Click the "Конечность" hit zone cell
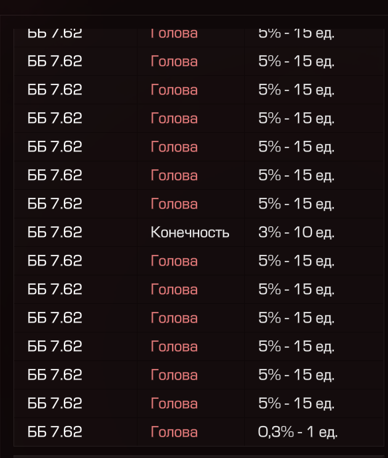The height and width of the screenshot is (458, 388). (x=190, y=232)
